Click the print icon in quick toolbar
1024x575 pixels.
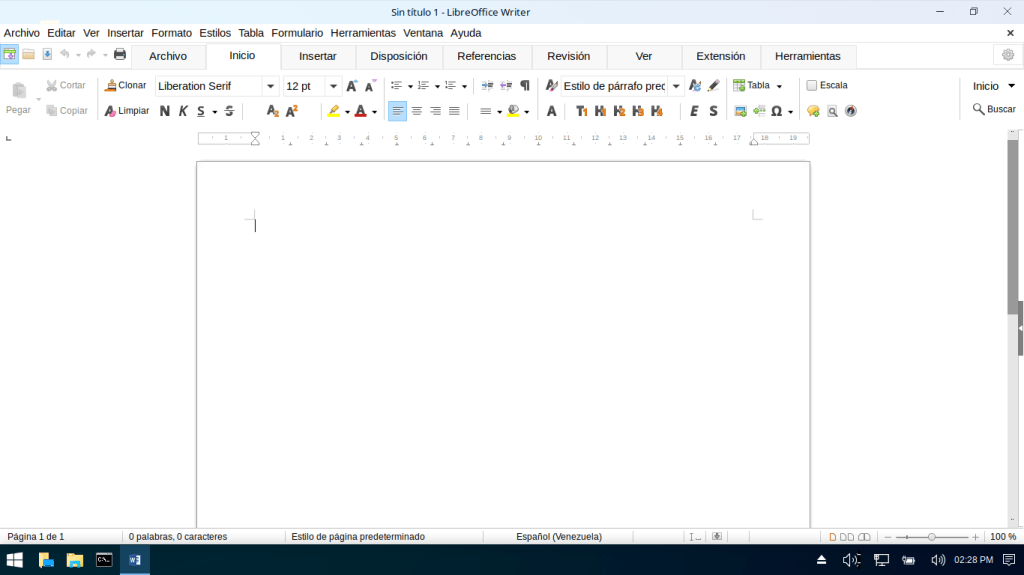(x=120, y=54)
